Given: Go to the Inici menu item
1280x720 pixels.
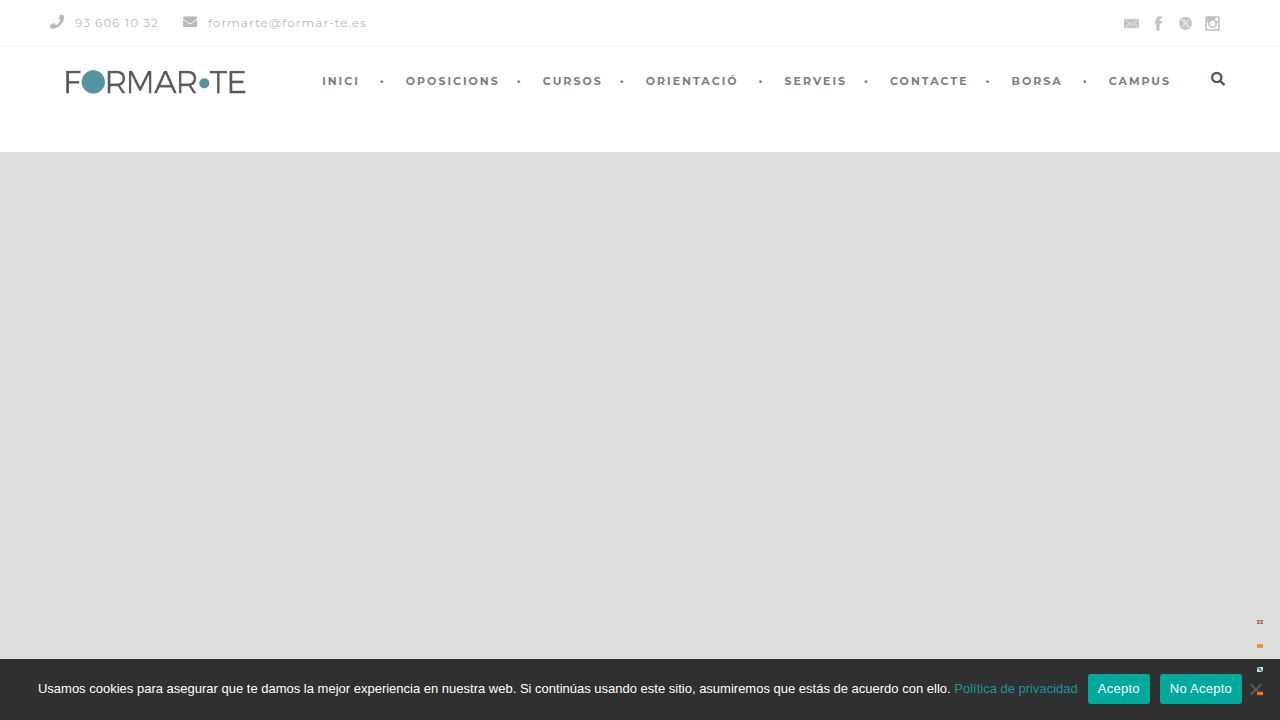Looking at the screenshot, I should pos(340,81).
